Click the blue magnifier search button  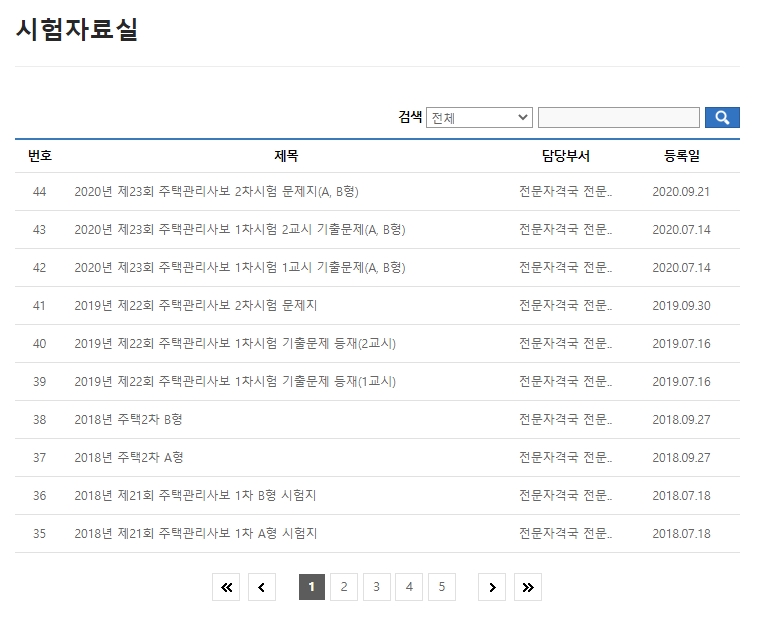click(x=722, y=117)
